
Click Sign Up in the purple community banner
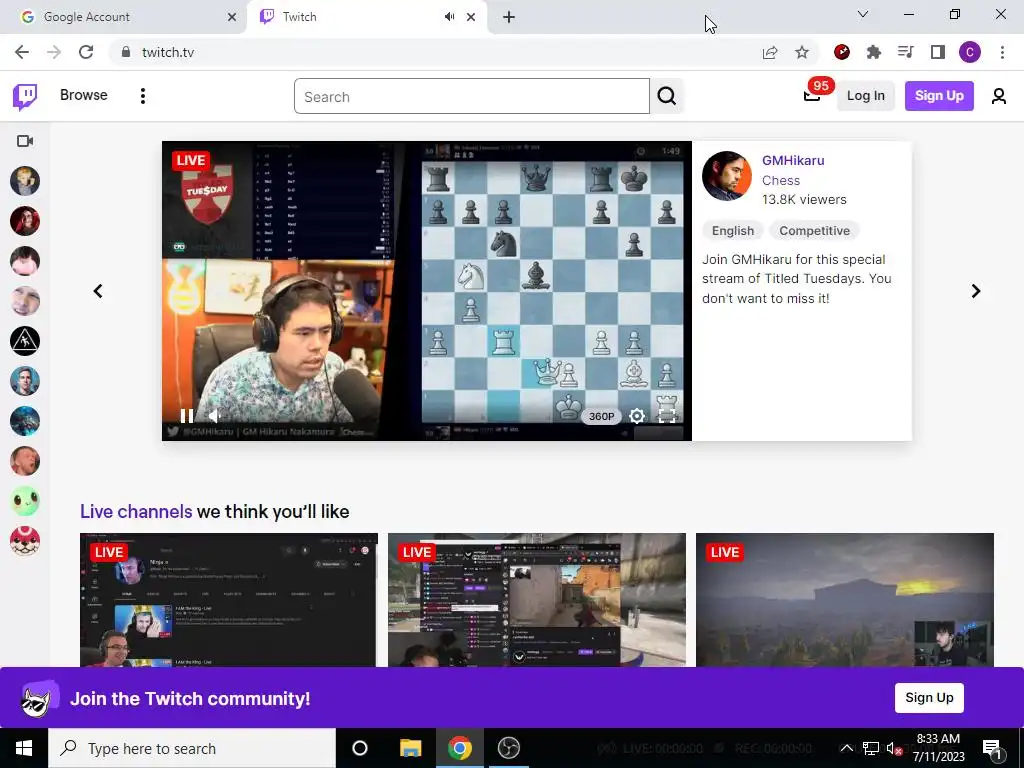click(x=929, y=697)
